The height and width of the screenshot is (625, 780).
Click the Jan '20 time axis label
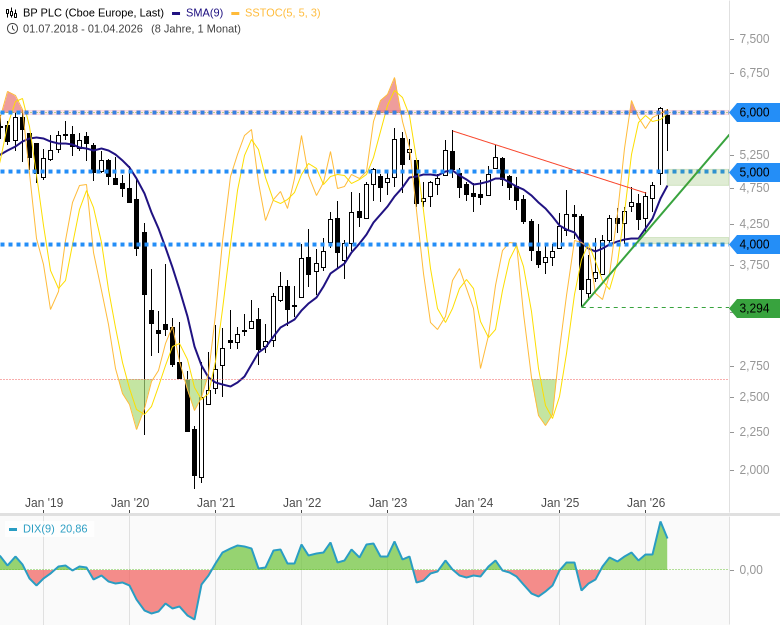tap(130, 503)
